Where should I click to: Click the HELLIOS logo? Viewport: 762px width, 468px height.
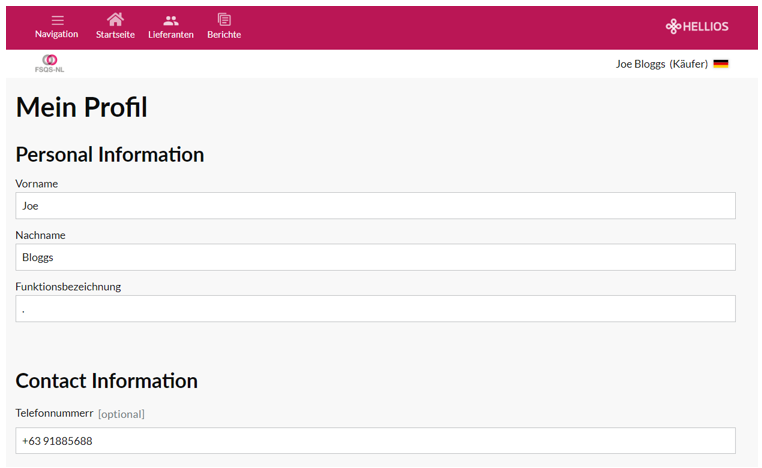tap(697, 26)
